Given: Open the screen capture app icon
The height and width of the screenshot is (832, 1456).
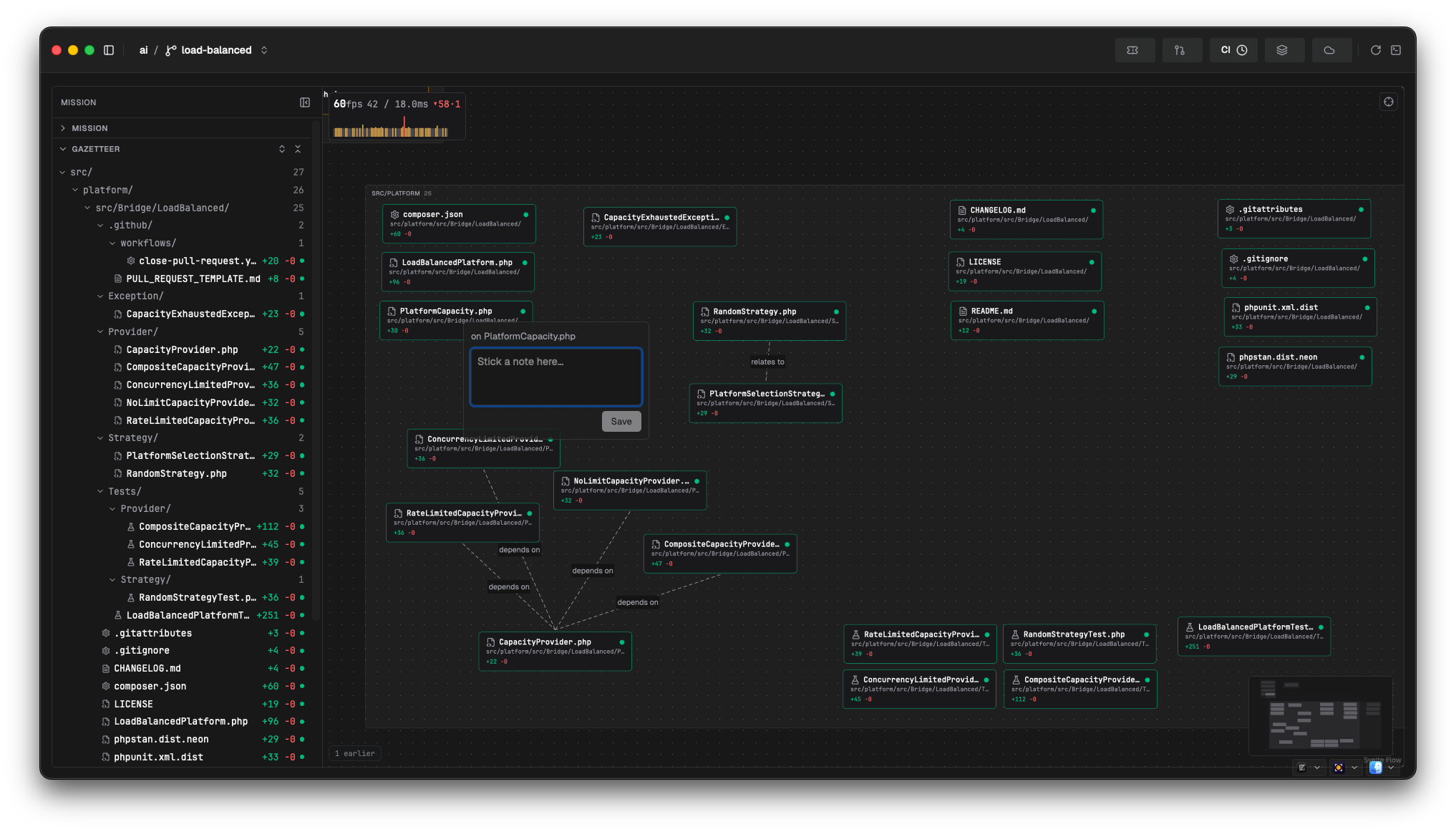Looking at the screenshot, I should coord(1339,768).
